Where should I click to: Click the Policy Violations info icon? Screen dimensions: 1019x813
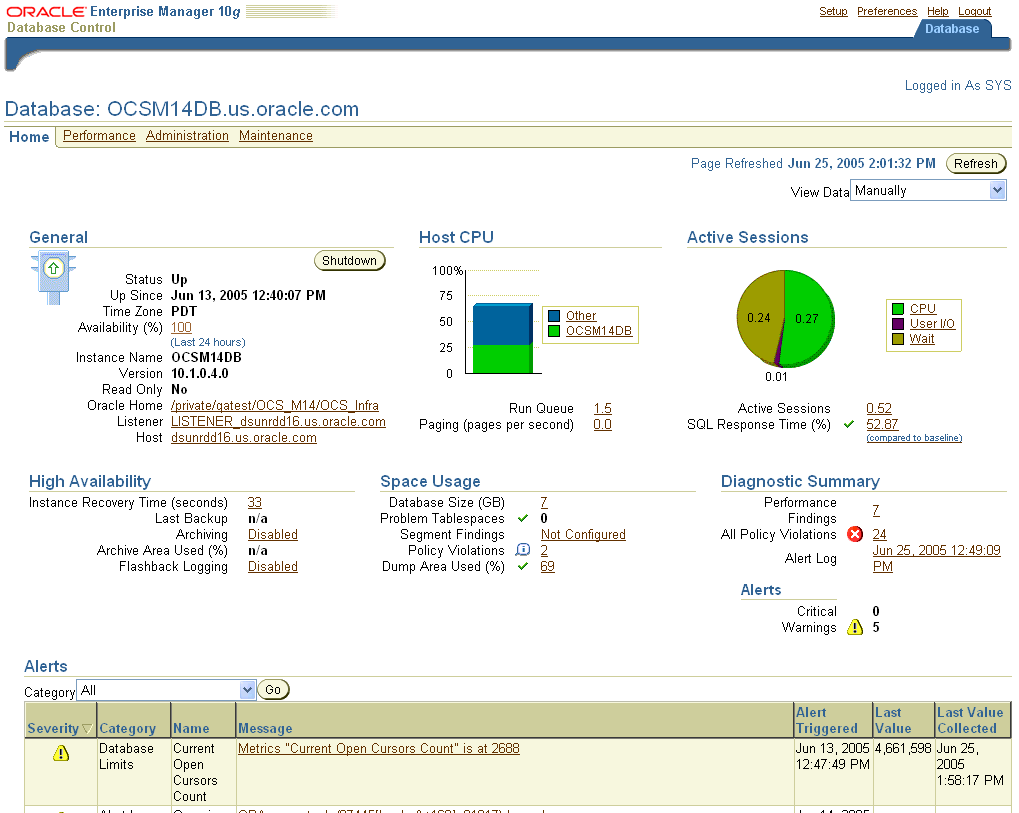tap(522, 550)
